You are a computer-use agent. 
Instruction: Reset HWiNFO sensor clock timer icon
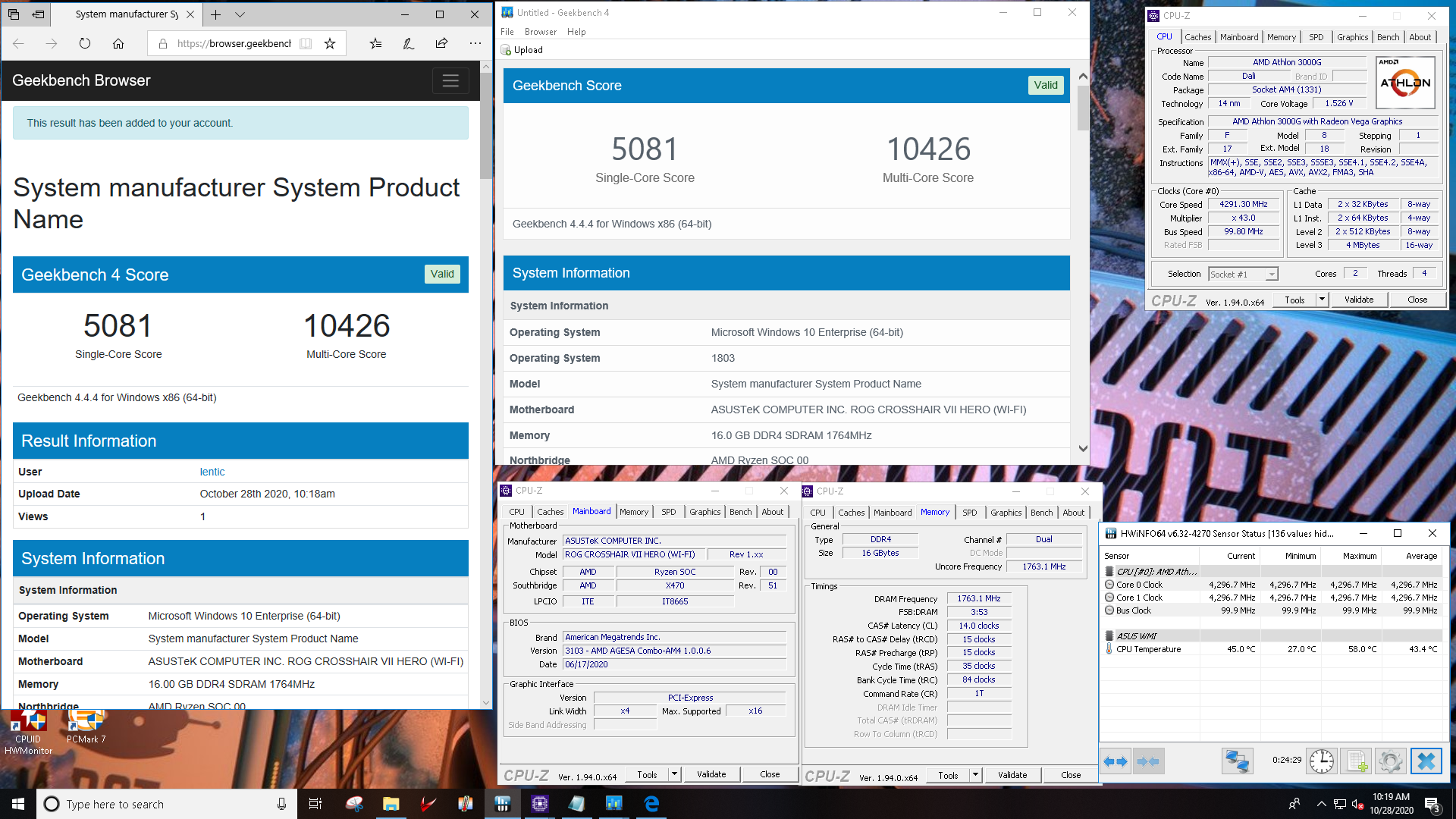1321,761
